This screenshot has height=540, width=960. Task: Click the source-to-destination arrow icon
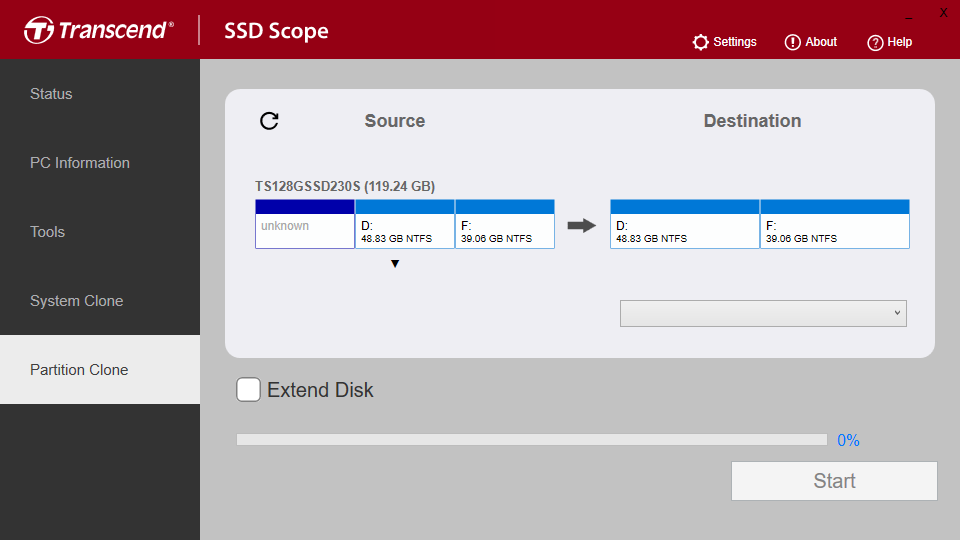point(582,225)
